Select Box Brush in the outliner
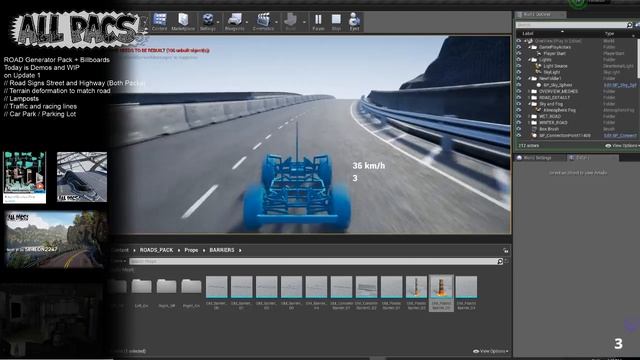This screenshot has height=360, width=640. (x=549, y=129)
